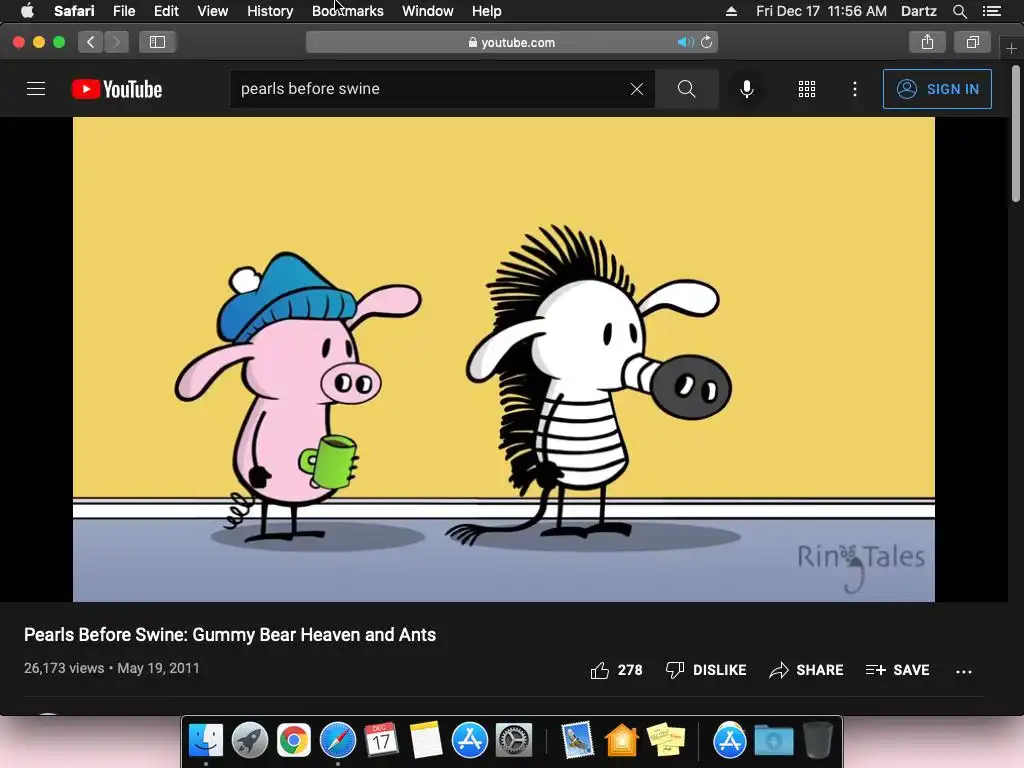Open Launchpad rocket in the Dock
Screen dimensions: 1024x768
[x=250, y=741]
